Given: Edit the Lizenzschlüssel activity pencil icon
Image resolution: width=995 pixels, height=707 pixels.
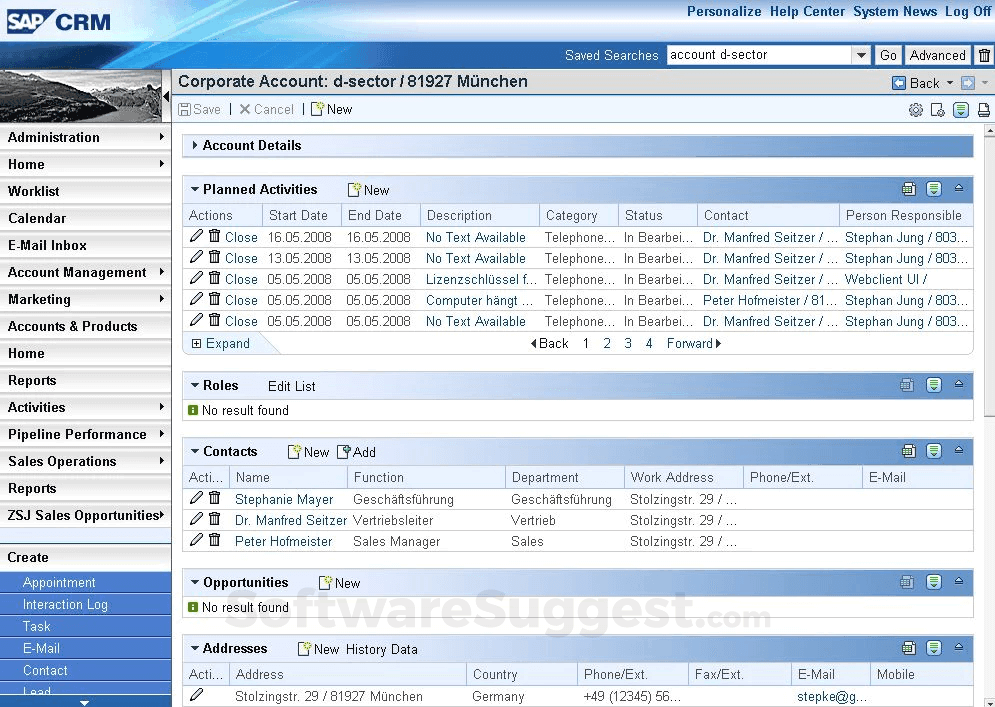Looking at the screenshot, I should point(196,278).
